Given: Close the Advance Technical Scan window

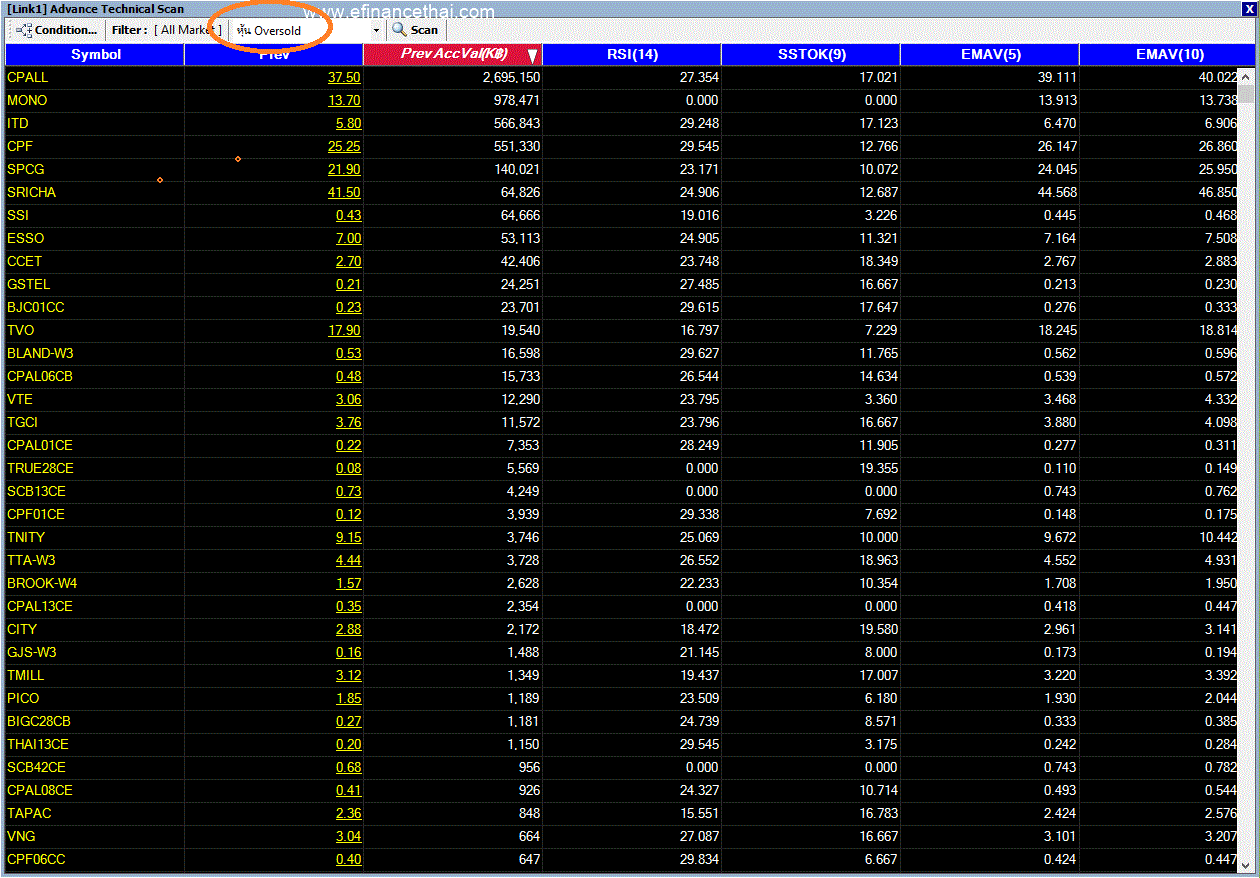Looking at the screenshot, I should pyautogui.click(x=1249, y=9).
